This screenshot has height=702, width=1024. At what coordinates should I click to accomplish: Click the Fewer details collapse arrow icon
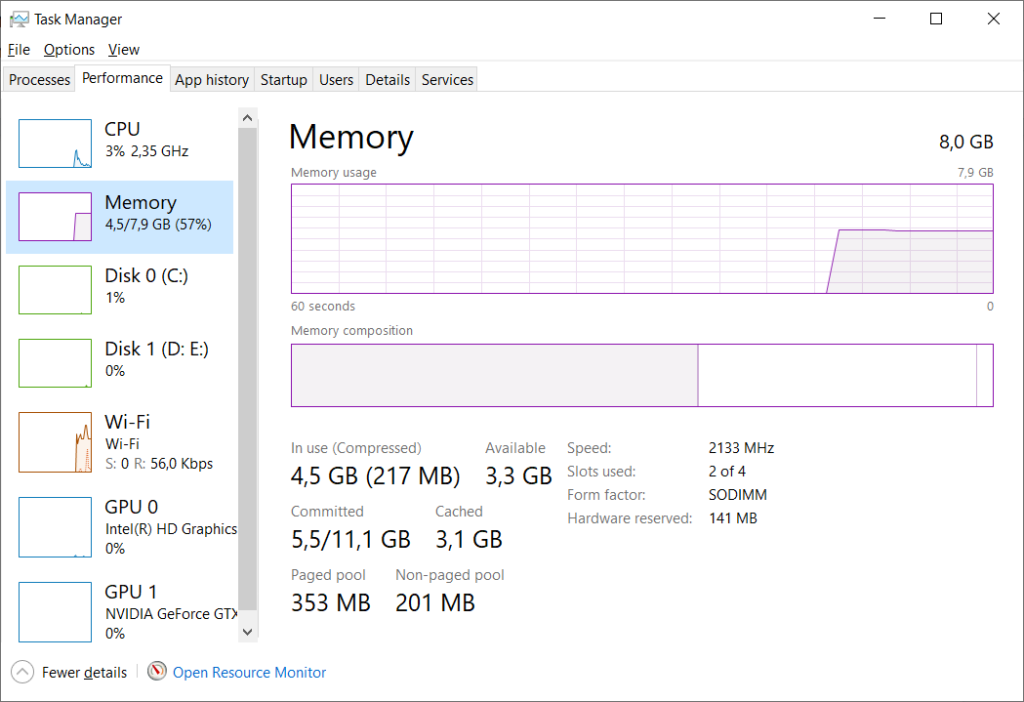click(x=22, y=672)
